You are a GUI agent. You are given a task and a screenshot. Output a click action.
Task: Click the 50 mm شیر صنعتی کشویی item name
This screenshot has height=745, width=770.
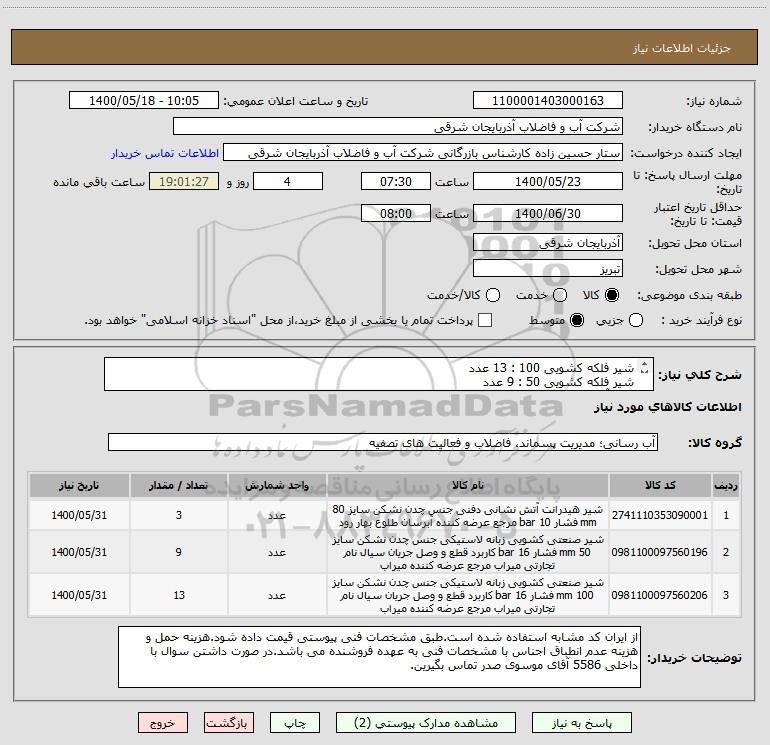pos(468,552)
